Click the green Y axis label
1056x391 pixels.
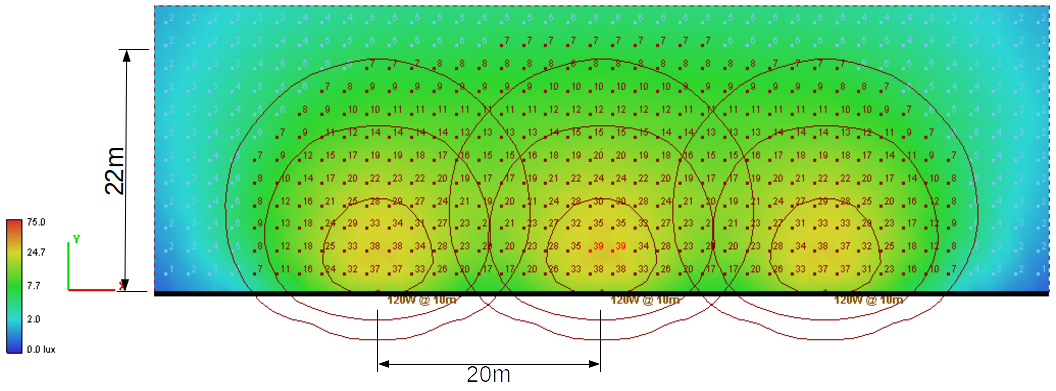pyautogui.click(x=76, y=239)
